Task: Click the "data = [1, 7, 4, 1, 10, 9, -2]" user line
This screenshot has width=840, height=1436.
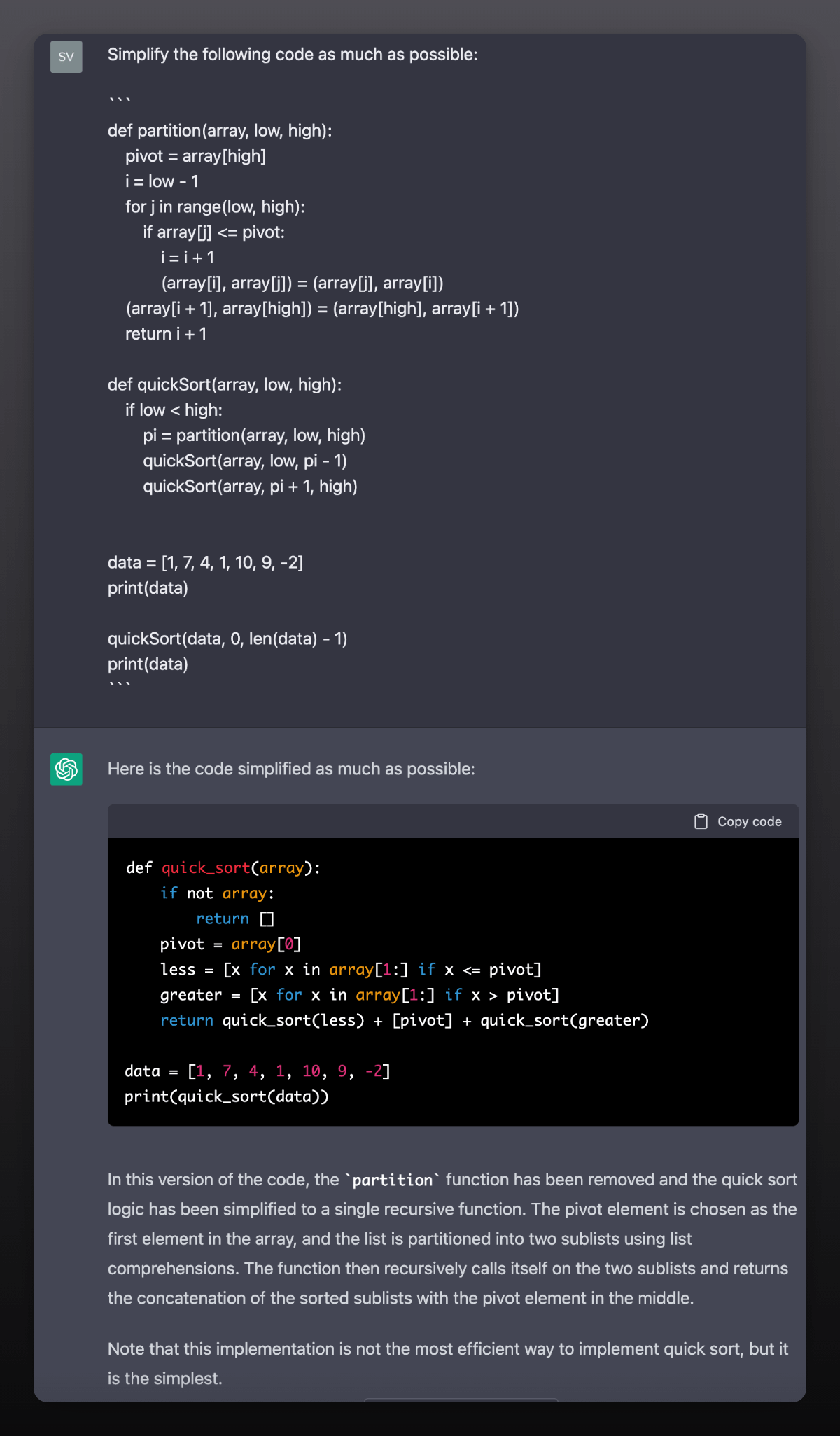Action: (205, 562)
